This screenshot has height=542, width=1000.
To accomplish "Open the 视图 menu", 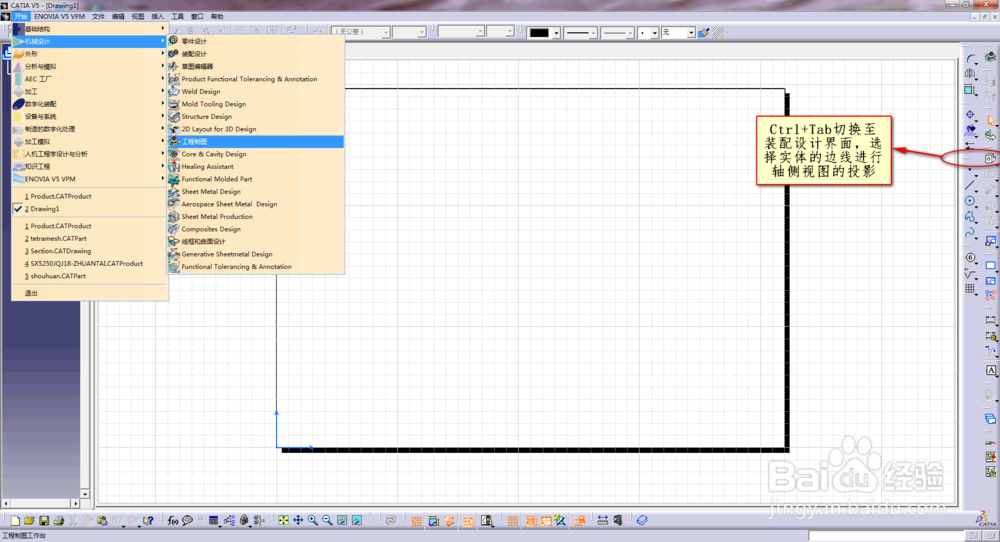I will point(138,16).
